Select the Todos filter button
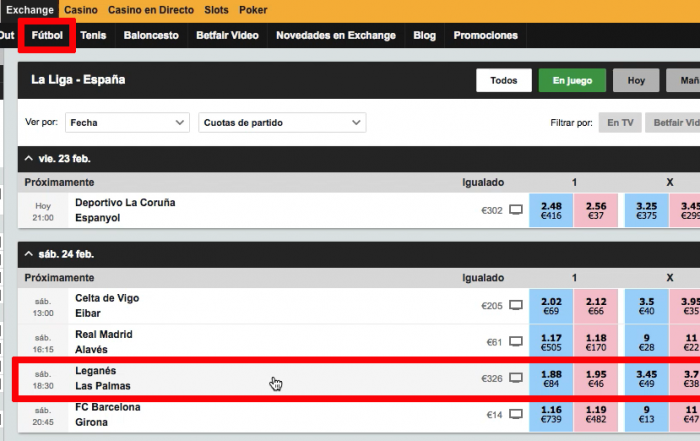Screen dimensions: 700x441 [504, 80]
